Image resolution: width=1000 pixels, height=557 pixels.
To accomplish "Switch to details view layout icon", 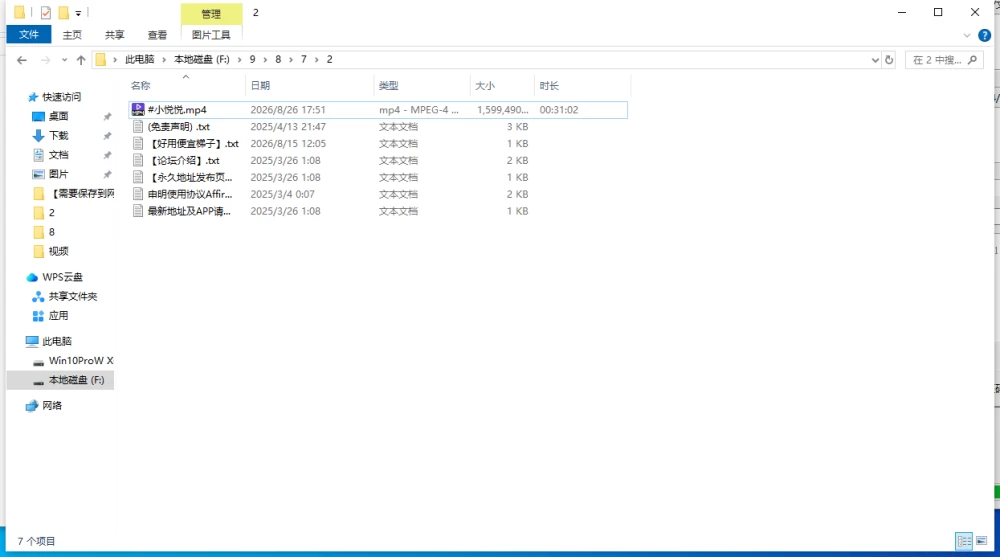I will (964, 541).
